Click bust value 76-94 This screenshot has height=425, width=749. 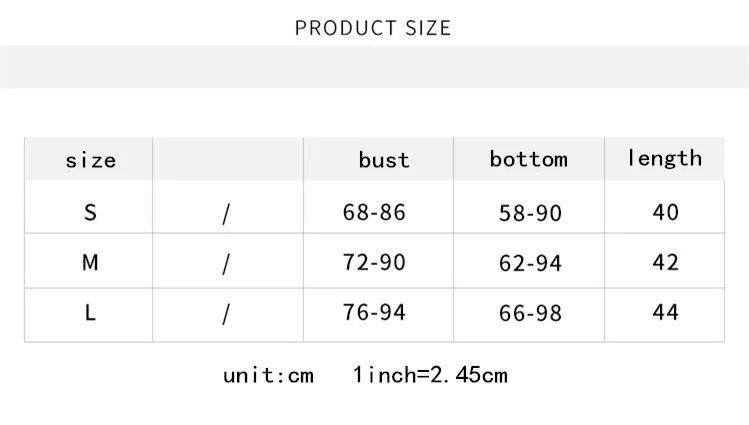click(x=374, y=313)
